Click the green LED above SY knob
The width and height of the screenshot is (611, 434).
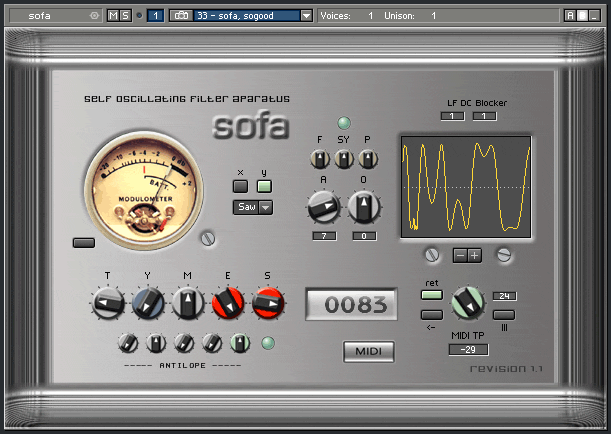344,123
